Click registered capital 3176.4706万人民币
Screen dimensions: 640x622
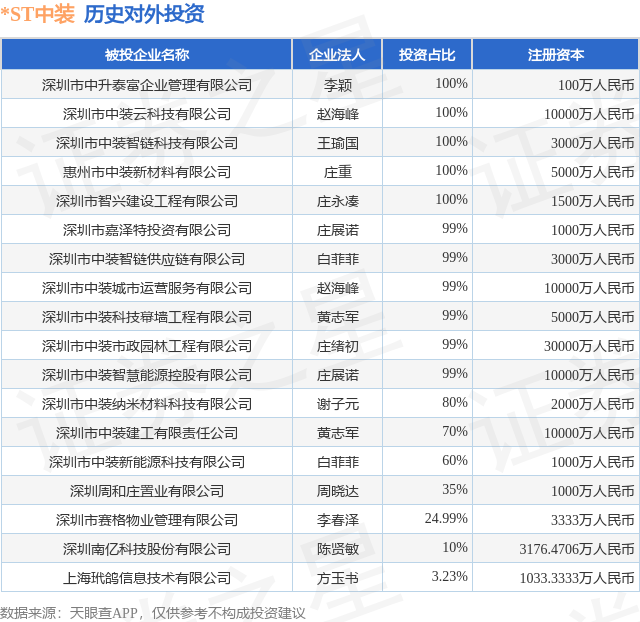577,549
